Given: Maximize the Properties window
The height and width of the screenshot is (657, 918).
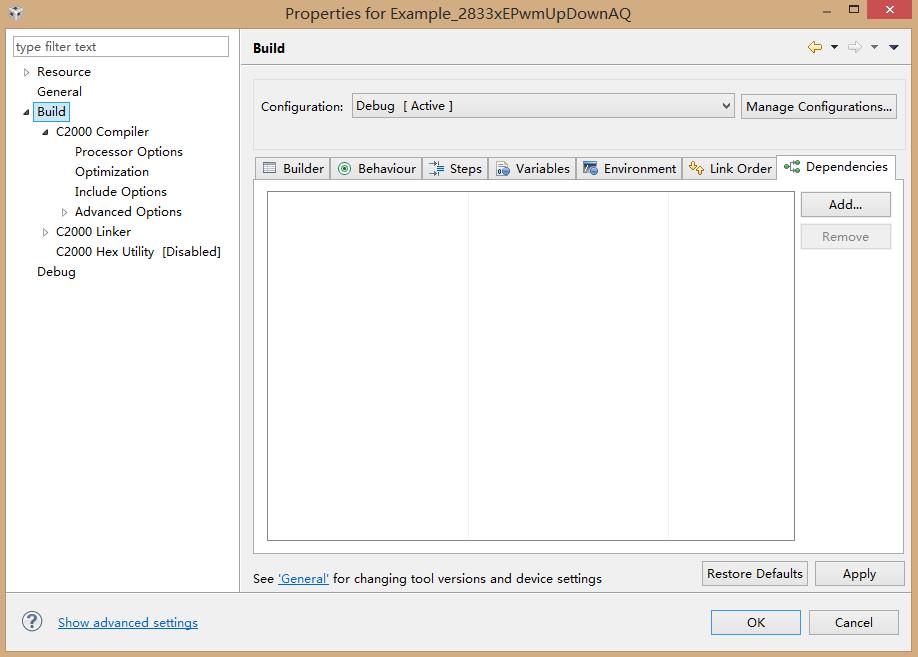Looking at the screenshot, I should coord(854,9).
